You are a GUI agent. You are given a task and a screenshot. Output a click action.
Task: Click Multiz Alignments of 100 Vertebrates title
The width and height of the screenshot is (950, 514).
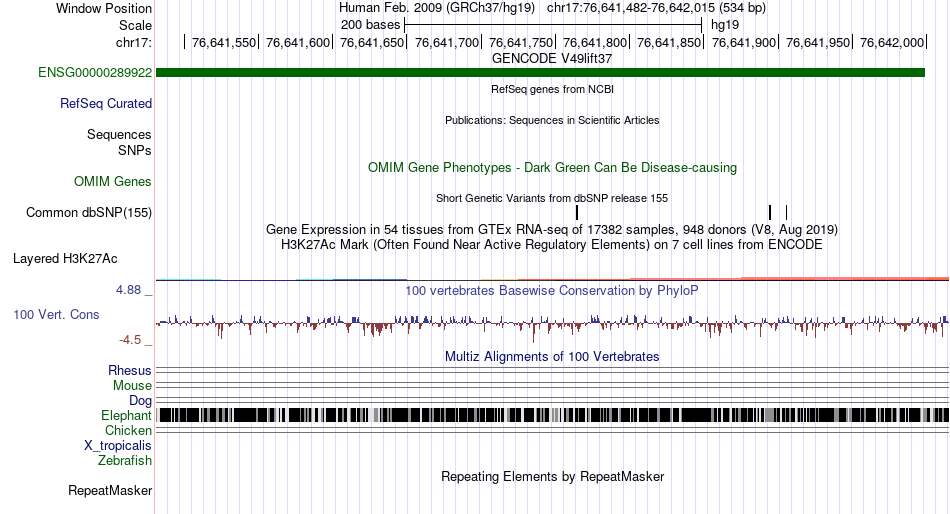point(552,356)
